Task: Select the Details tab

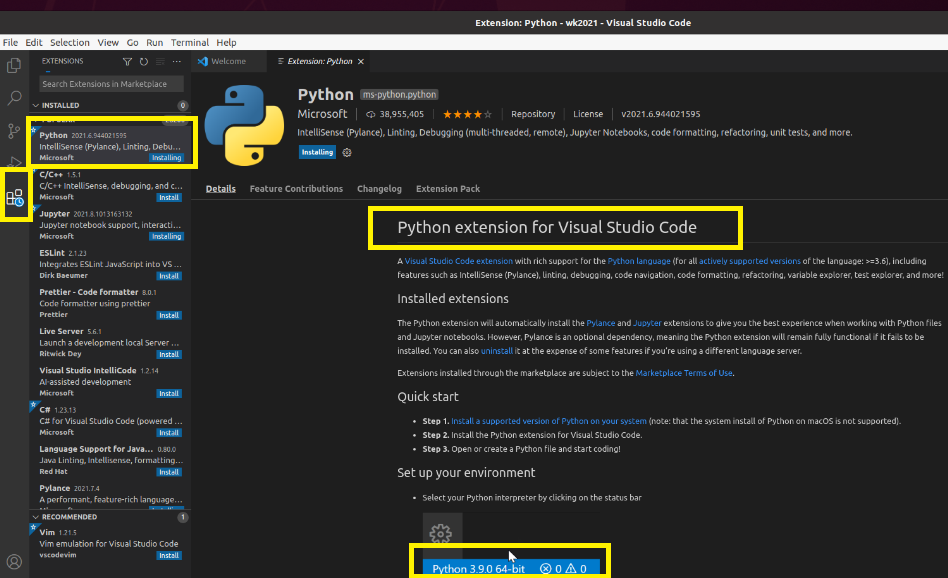Action: pos(221,189)
